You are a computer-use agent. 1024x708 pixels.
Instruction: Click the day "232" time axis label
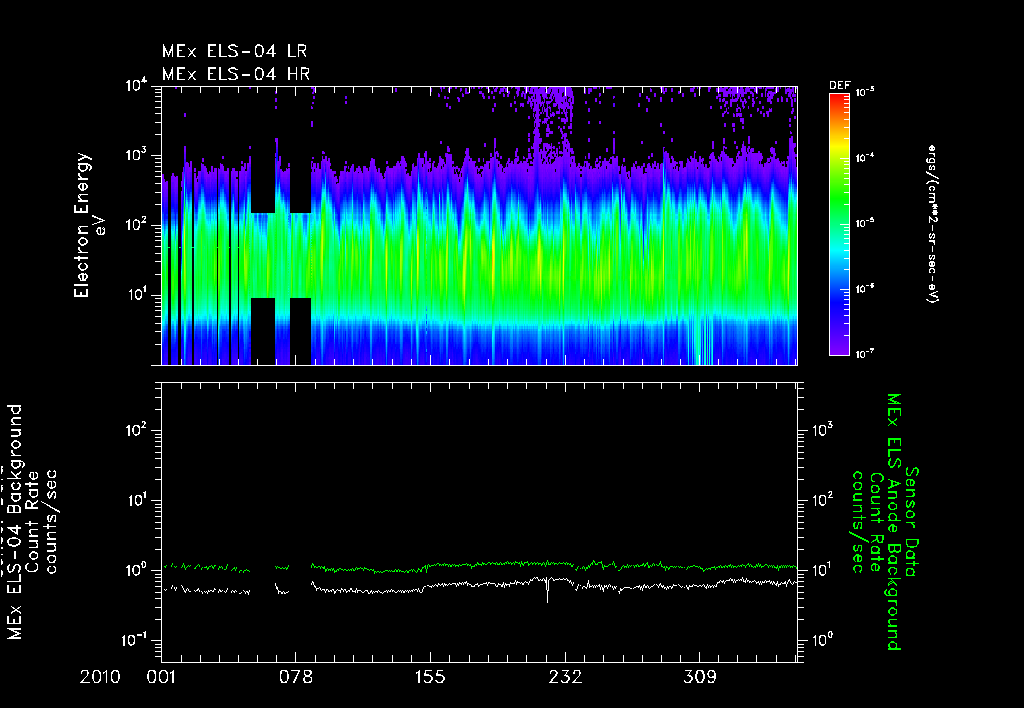pos(565,677)
